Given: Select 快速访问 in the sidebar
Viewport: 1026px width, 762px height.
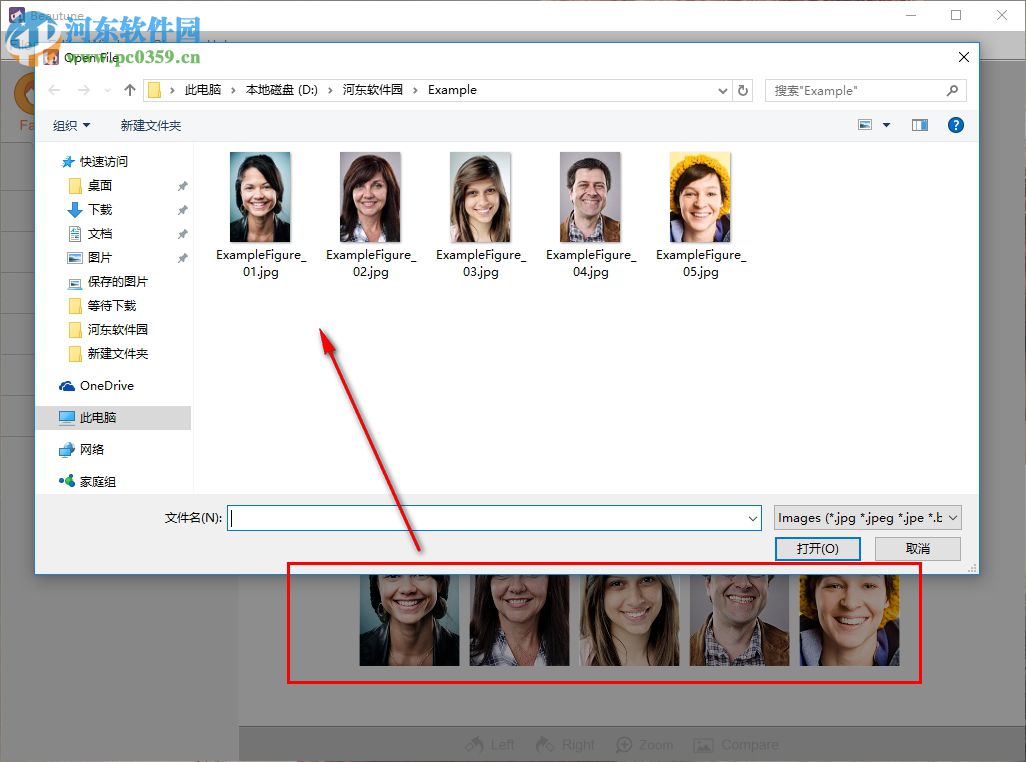Looking at the screenshot, I should [103, 162].
